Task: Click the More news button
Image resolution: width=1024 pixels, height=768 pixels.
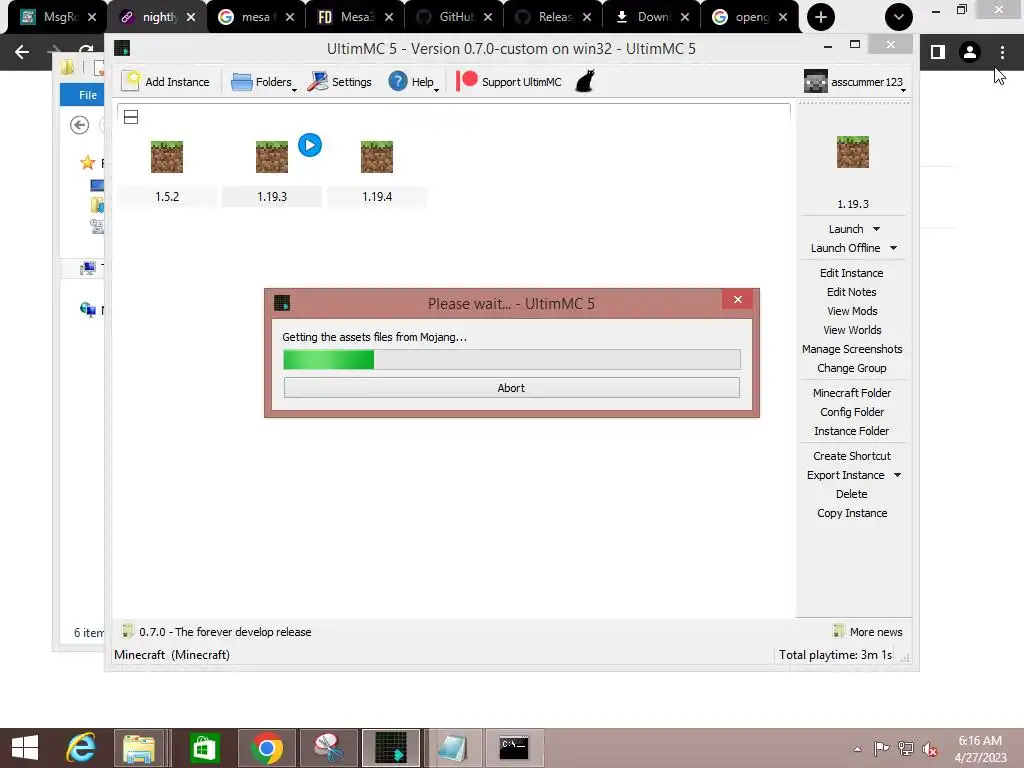Action: pos(868,632)
